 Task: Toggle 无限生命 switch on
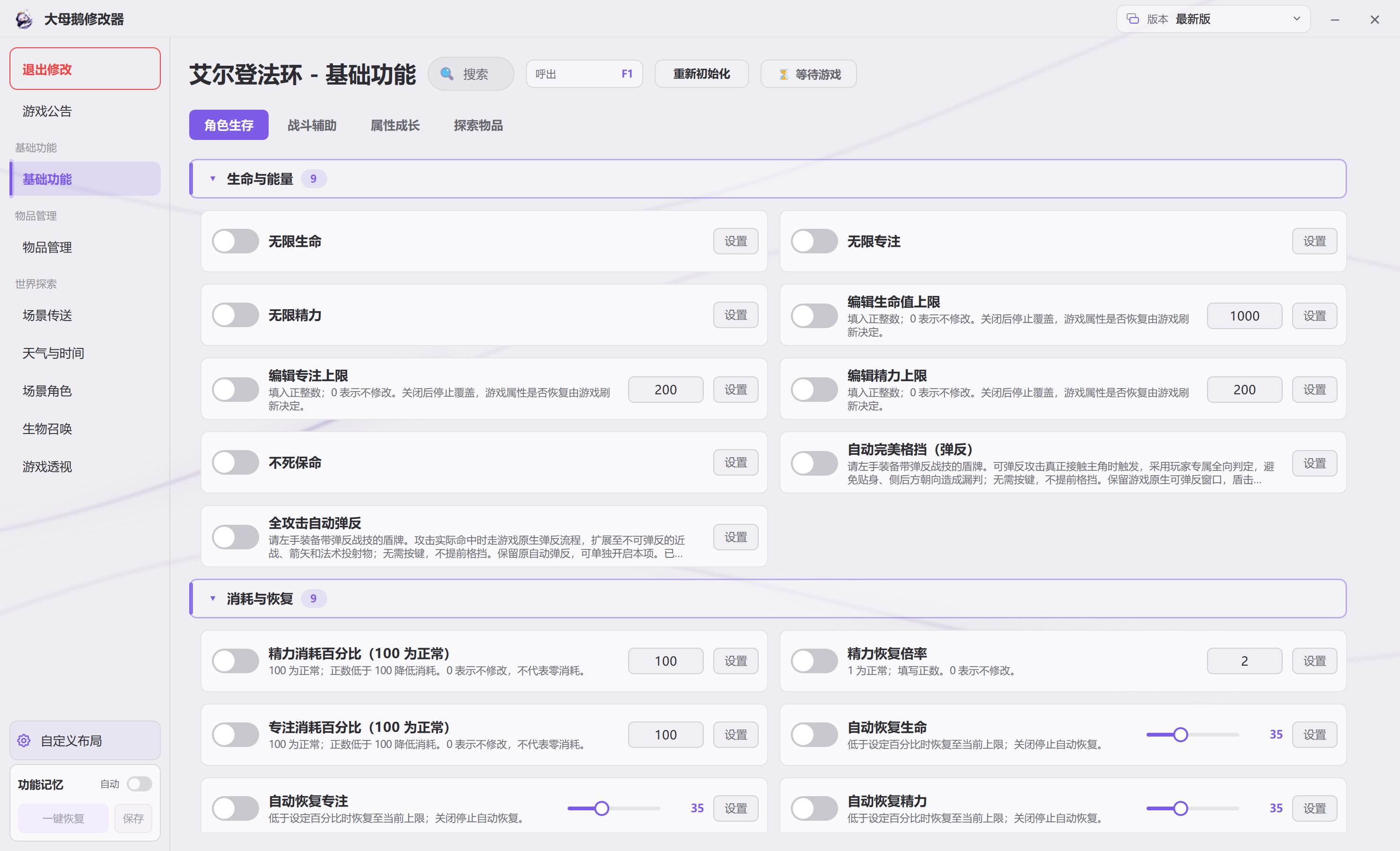point(235,242)
